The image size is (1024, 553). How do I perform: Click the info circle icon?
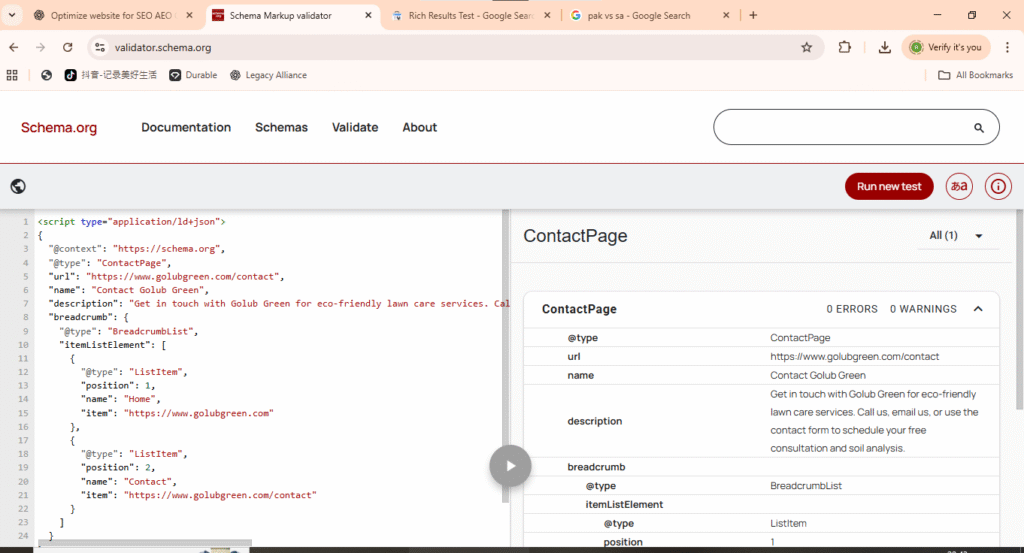tap(998, 187)
